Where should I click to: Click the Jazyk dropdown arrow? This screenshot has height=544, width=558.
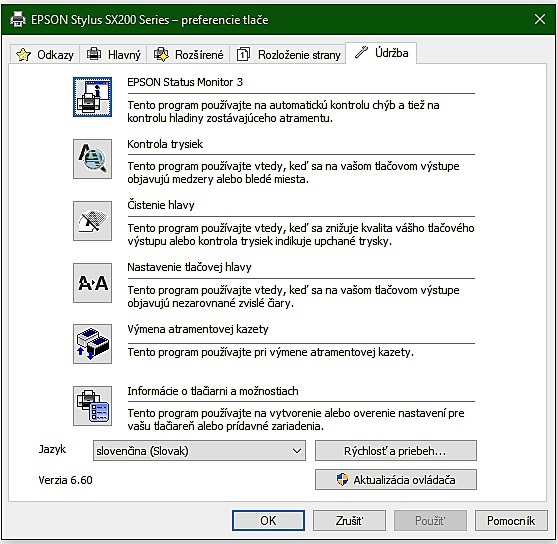296,451
